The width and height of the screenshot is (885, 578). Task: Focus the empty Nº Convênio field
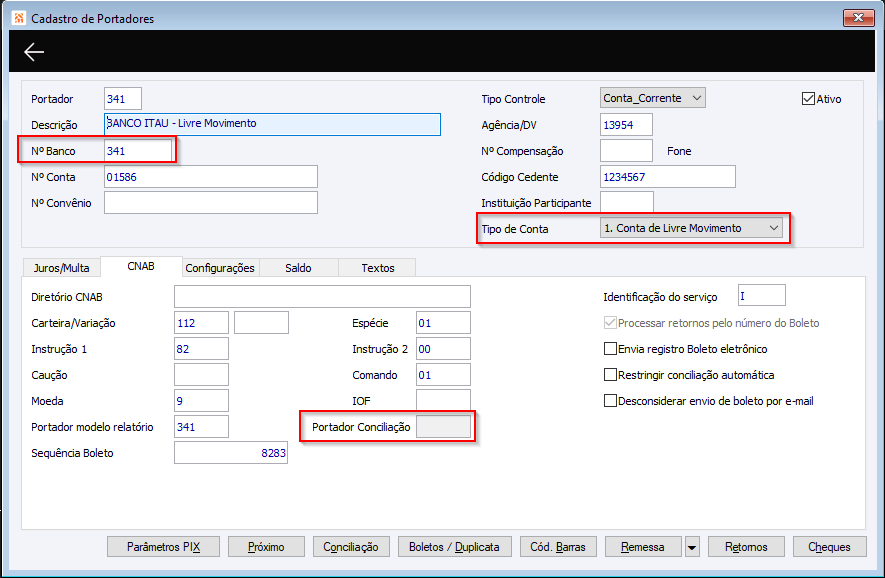[211, 203]
